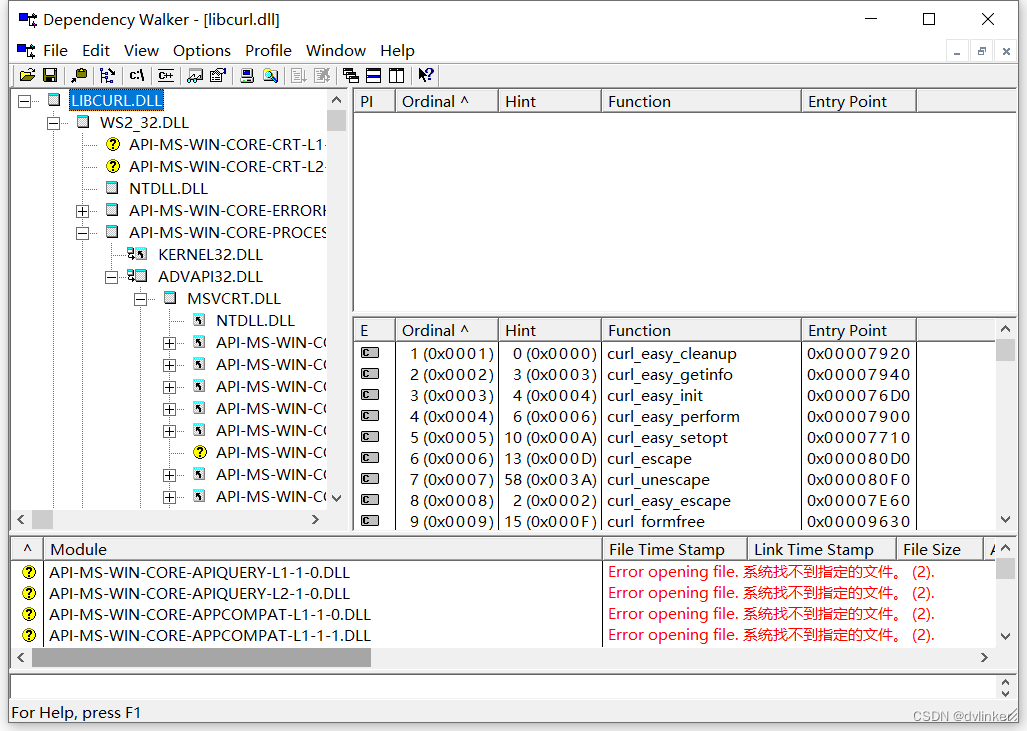Select the curl_escape function entry
Screen dimensions: 1027x731
tap(649, 459)
